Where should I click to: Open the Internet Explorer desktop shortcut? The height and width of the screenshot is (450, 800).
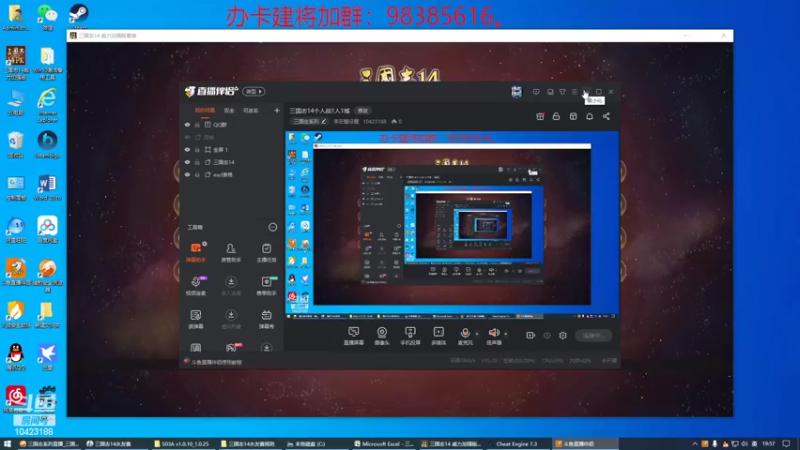(47, 105)
